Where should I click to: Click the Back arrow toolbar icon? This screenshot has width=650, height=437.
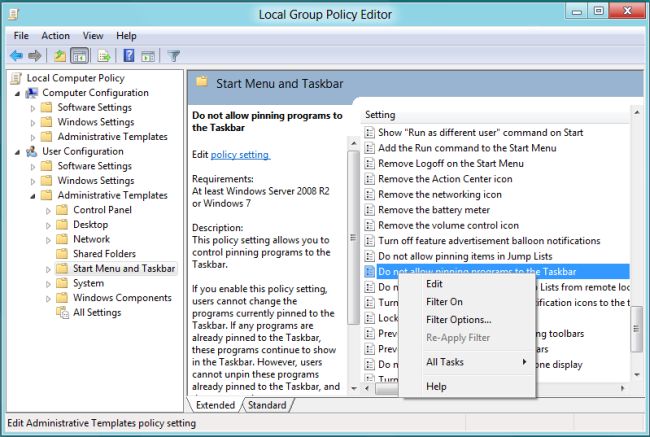16,56
